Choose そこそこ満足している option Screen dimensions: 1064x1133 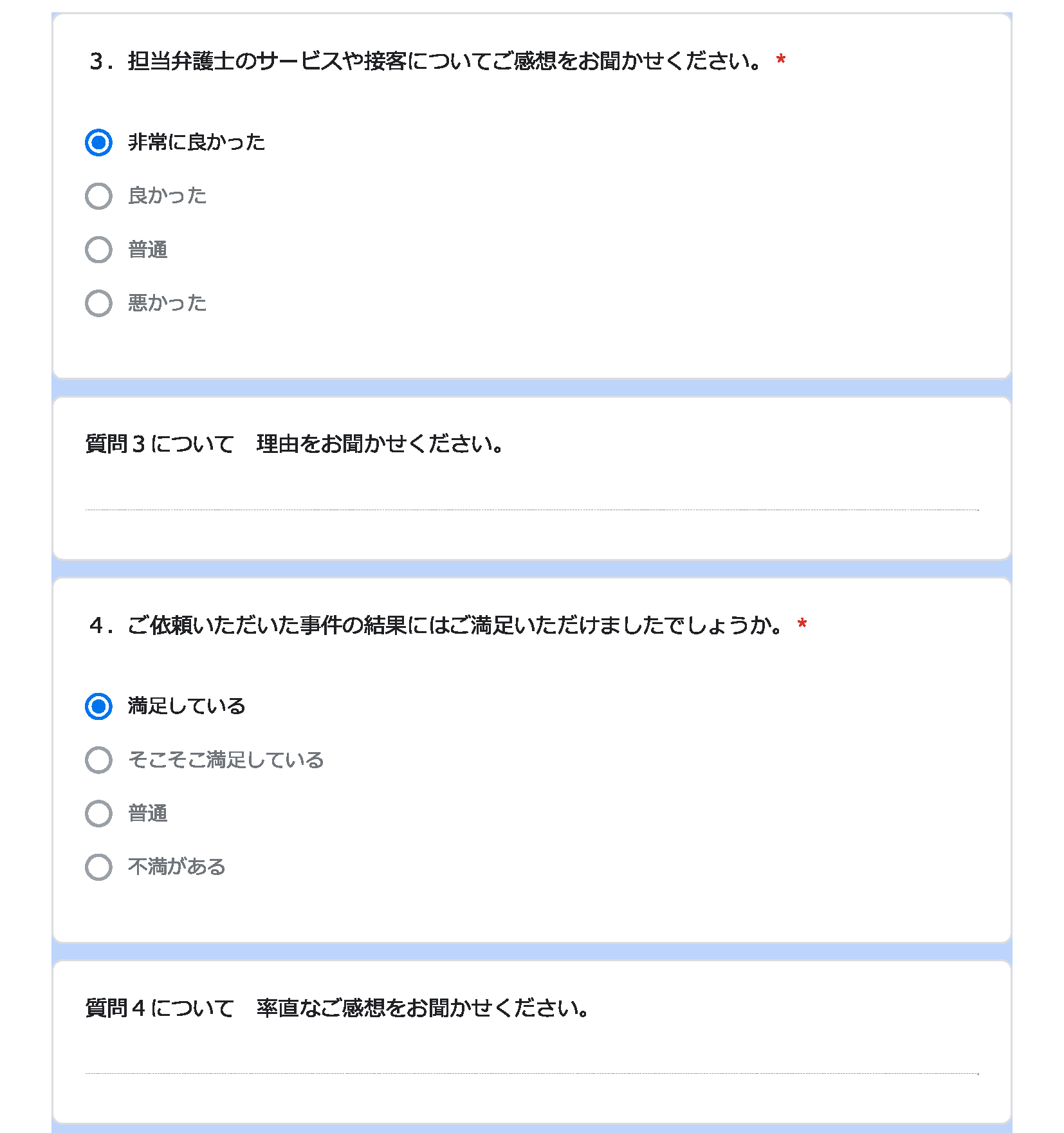pyautogui.click(x=98, y=760)
